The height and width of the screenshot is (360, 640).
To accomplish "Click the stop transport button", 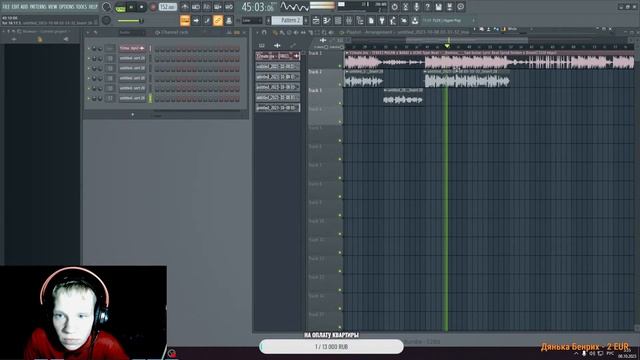I will tap(142, 7).
